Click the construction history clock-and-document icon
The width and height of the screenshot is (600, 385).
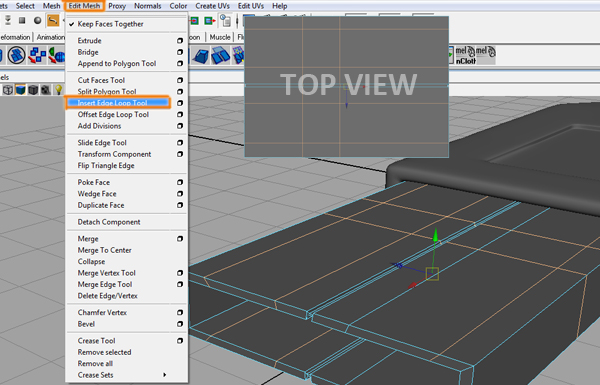(x=225, y=21)
